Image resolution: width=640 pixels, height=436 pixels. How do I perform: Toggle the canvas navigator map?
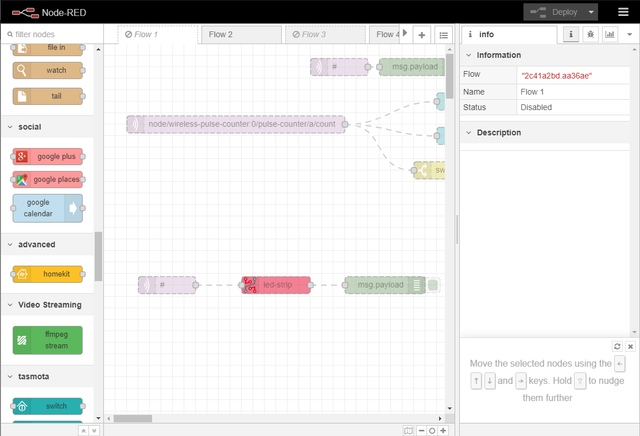click(x=407, y=430)
